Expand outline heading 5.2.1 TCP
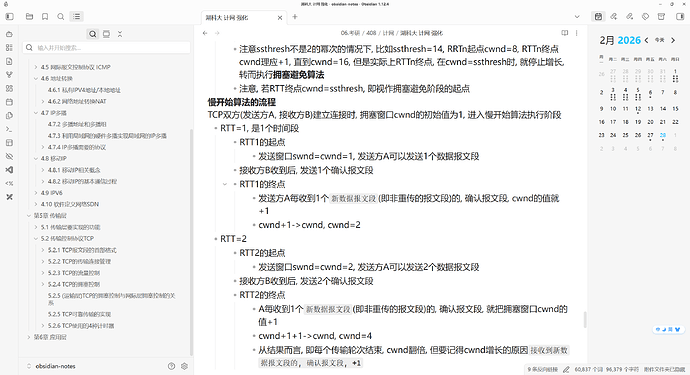This screenshot has height=375, width=690. pyautogui.click(x=43, y=250)
